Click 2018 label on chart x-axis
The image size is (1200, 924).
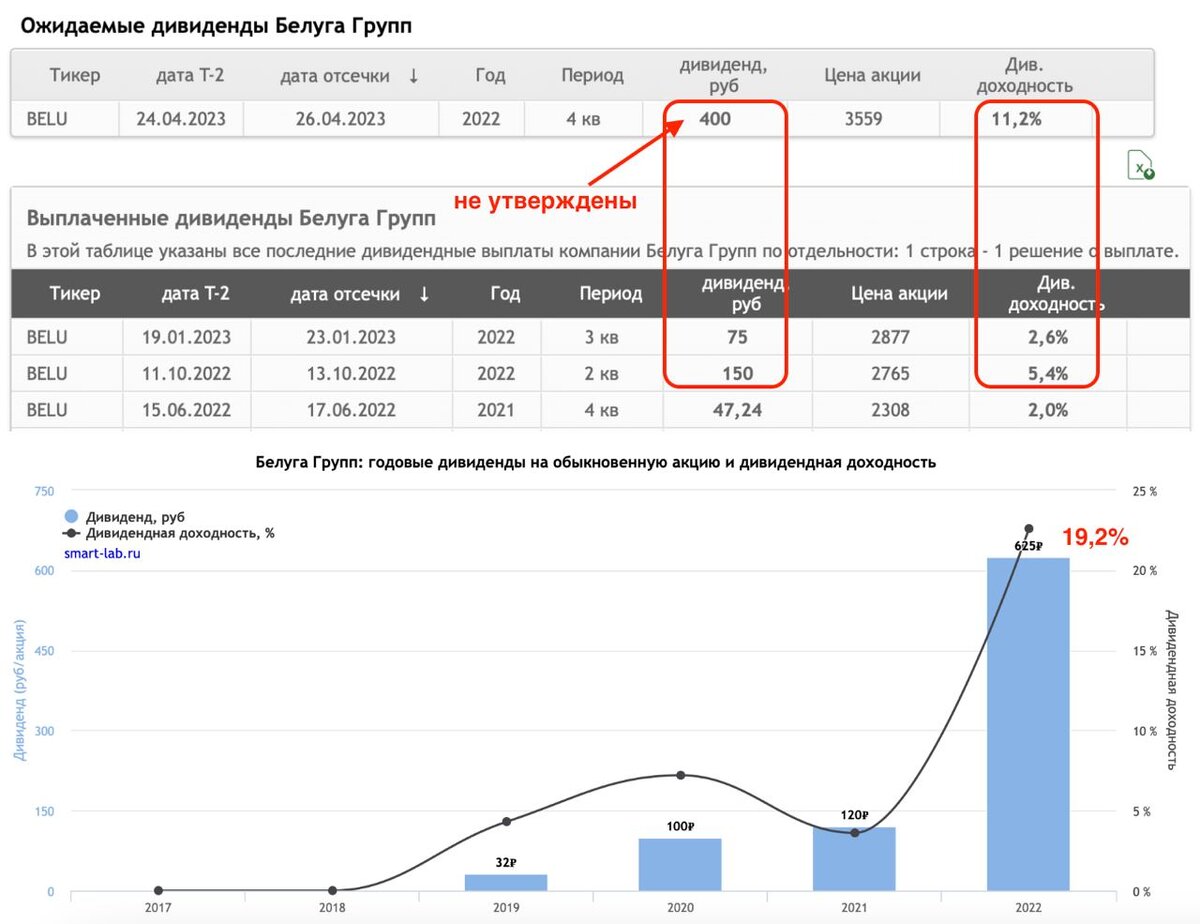point(332,908)
